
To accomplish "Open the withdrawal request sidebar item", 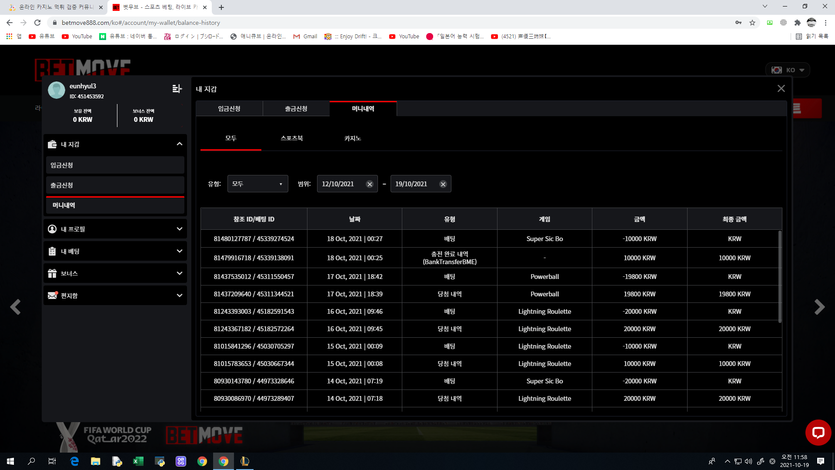I will (x=115, y=185).
